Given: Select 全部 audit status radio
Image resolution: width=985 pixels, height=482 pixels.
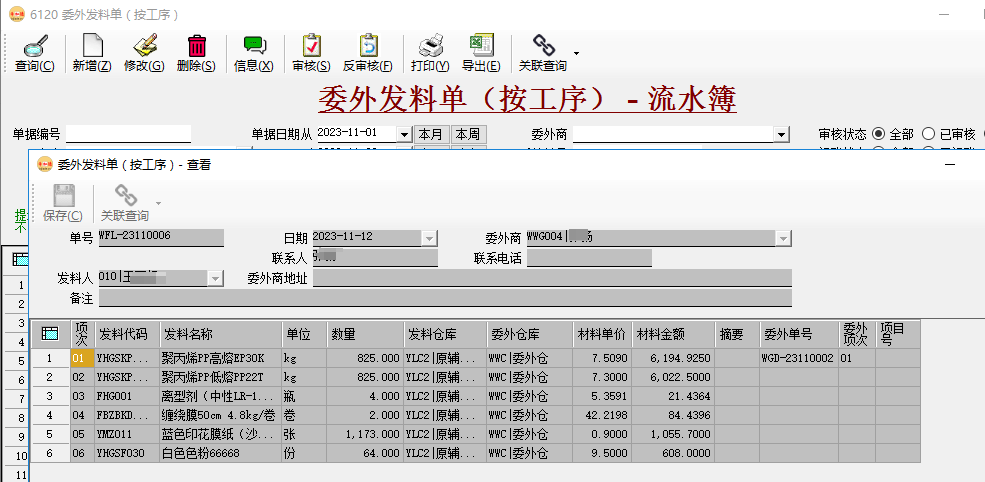Looking at the screenshot, I should 878,134.
